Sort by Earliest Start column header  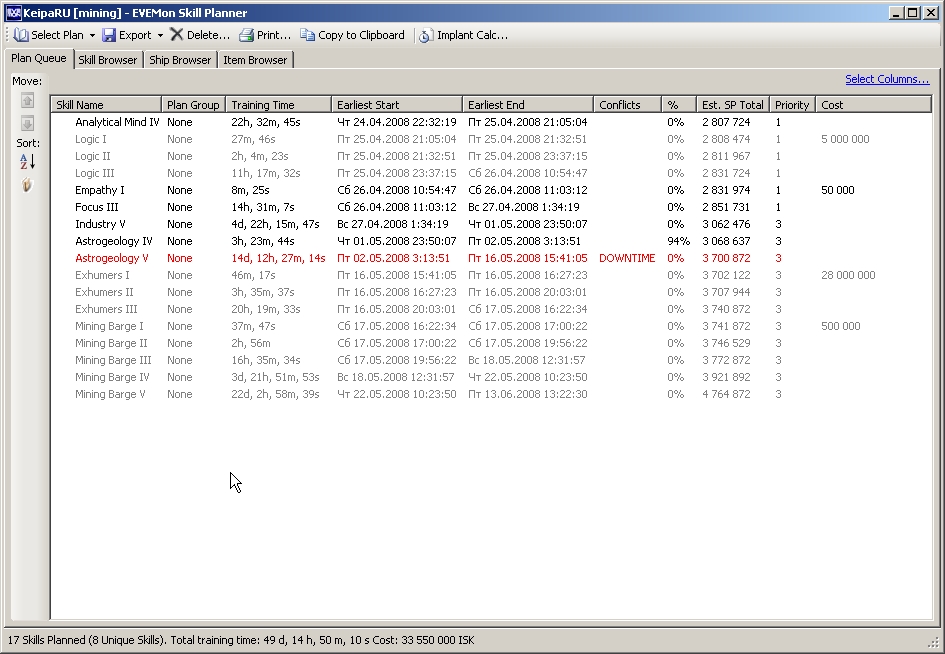coord(397,105)
